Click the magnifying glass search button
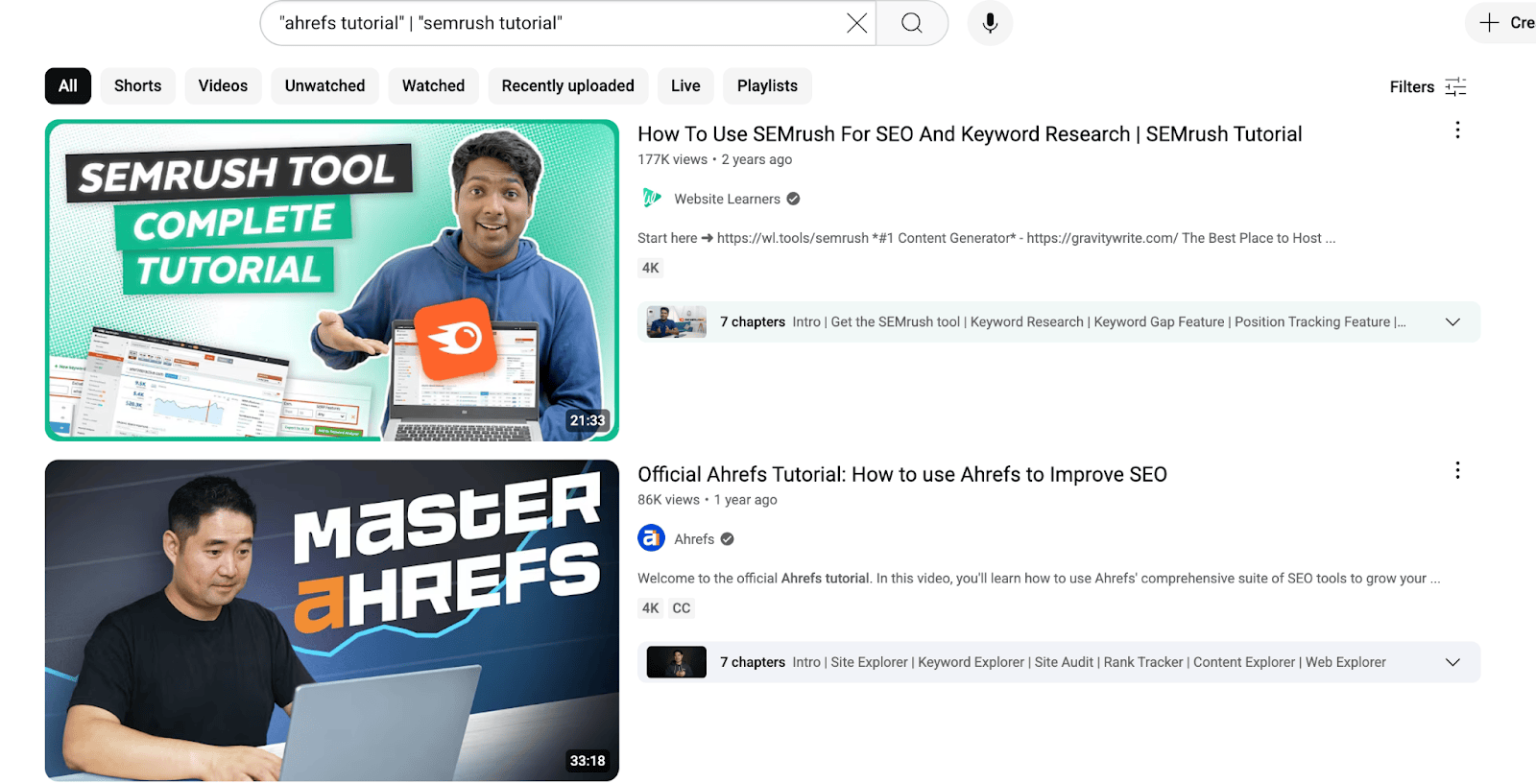This screenshot has height=783, width=1536. click(x=911, y=23)
